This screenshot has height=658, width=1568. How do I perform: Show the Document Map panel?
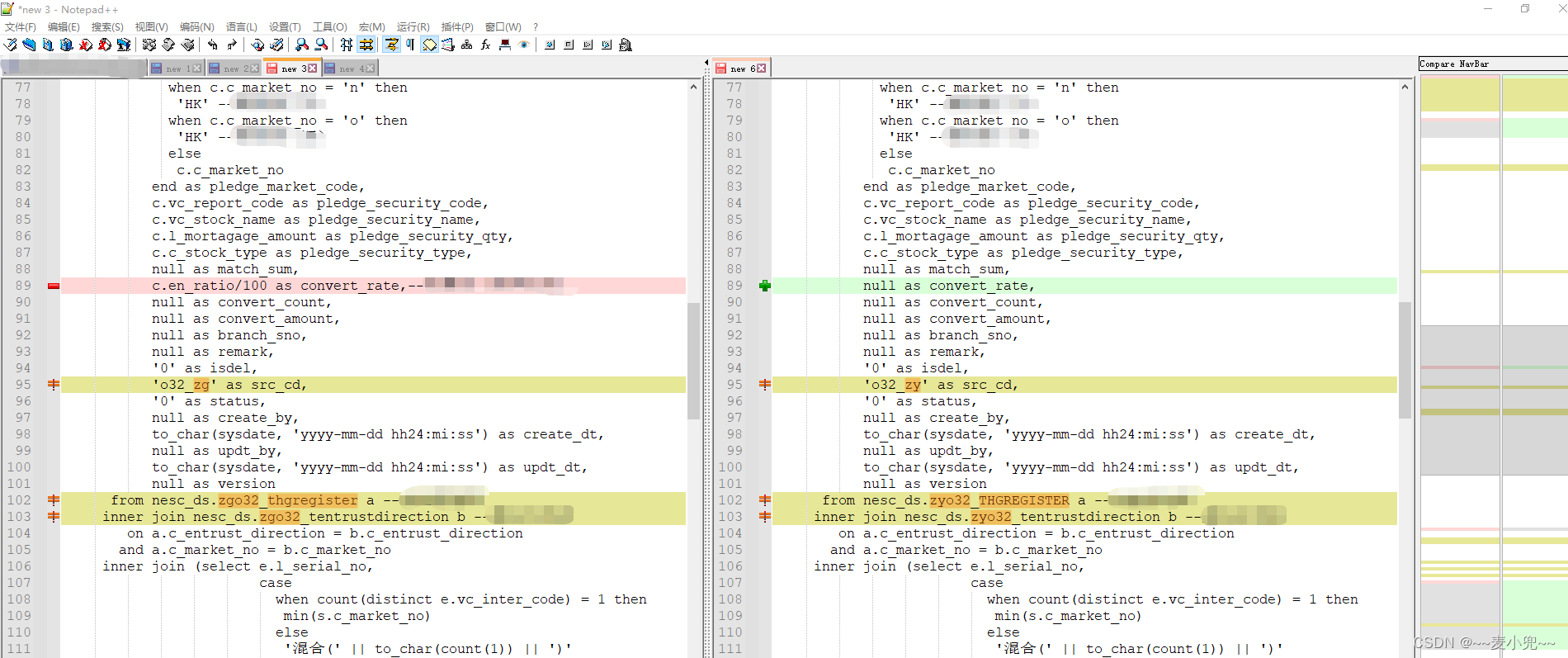click(x=467, y=45)
